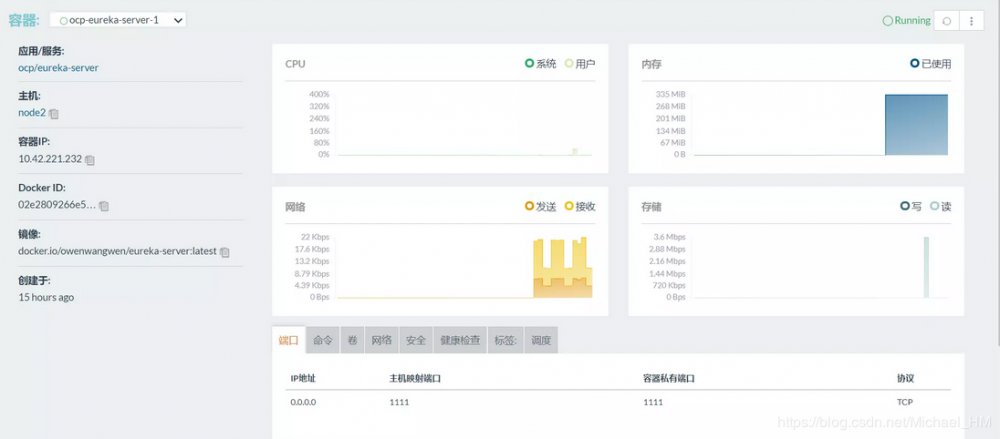
Task: Click the TCP protocol cell
Action: pos(906,403)
